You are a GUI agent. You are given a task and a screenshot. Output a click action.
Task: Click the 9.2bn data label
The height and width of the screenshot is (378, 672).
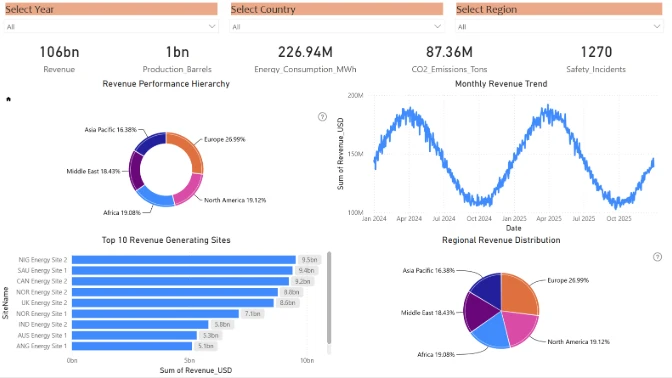[303, 281]
